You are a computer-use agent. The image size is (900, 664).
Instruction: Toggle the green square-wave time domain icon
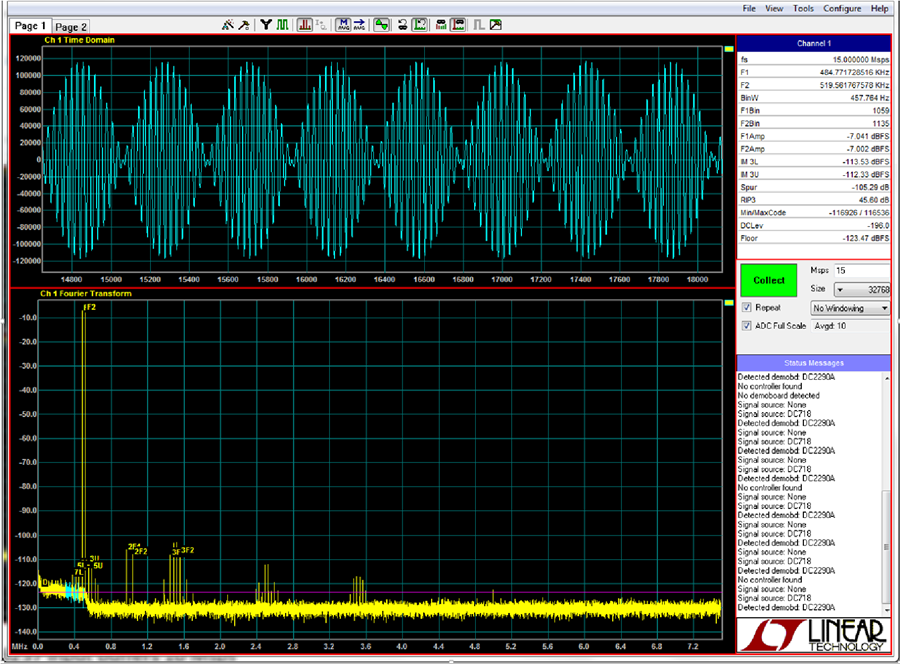pyautogui.click(x=282, y=25)
